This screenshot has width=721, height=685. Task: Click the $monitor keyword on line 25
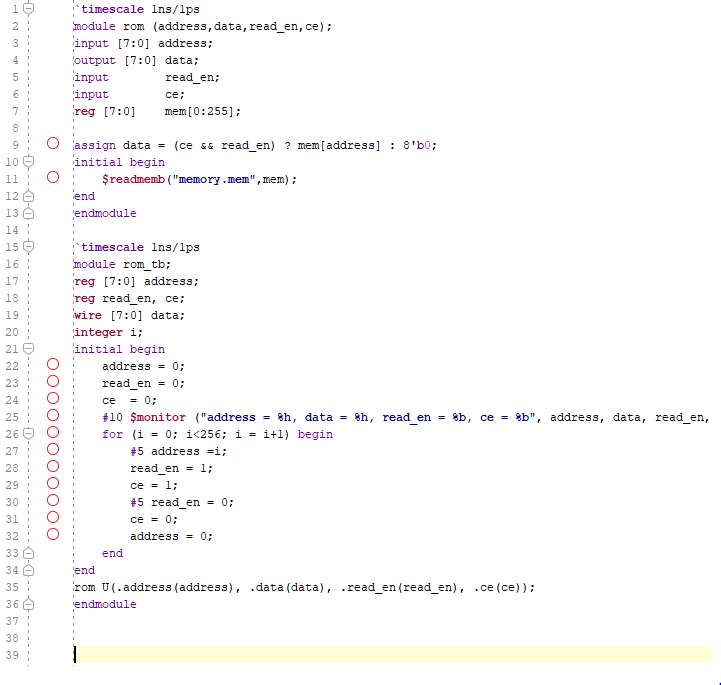158,417
